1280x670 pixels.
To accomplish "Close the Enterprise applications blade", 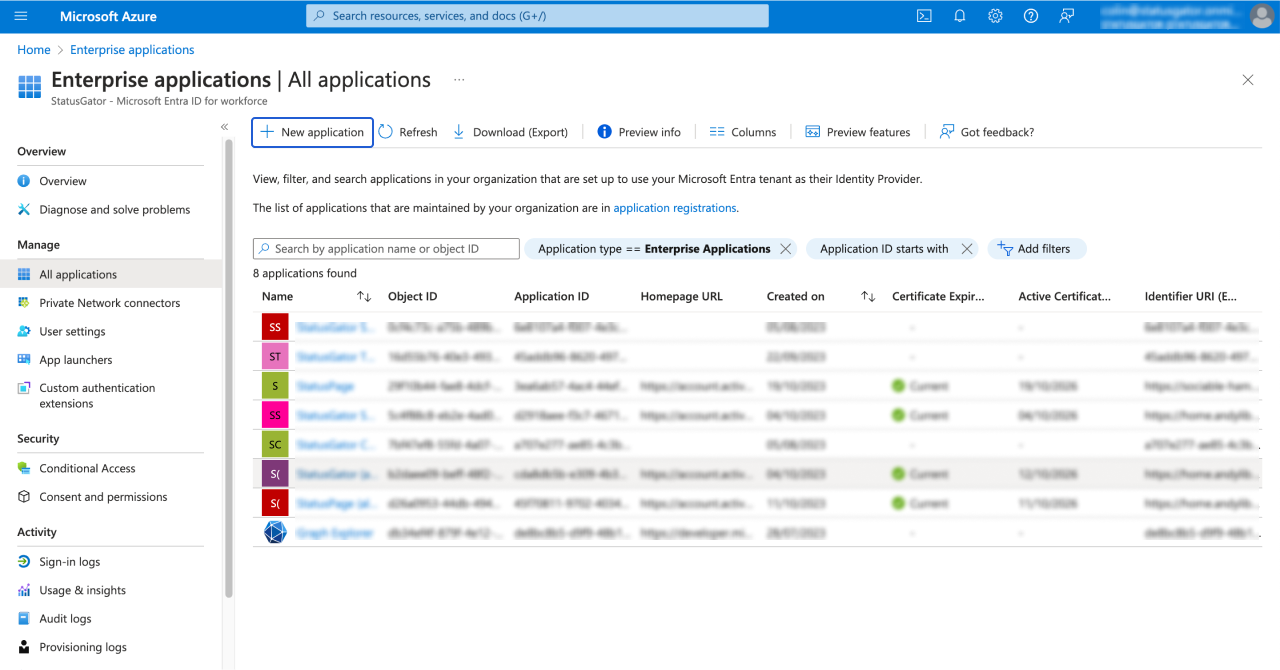I will 1248,80.
